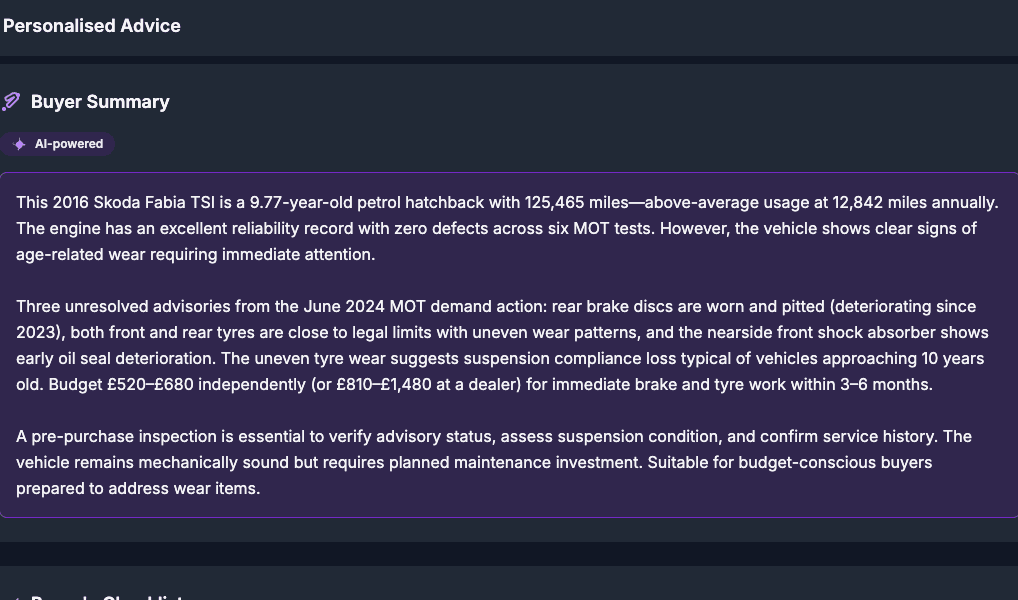
Task: Enable the AI-powered summary option
Action: pos(58,143)
